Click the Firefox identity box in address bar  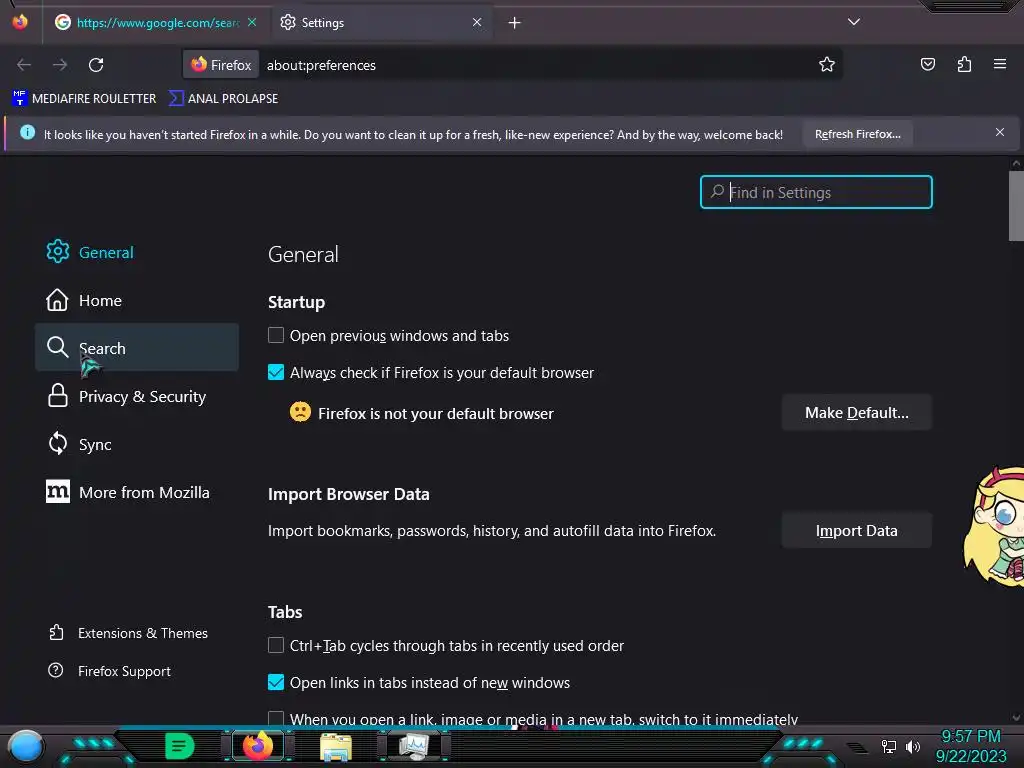pos(221,65)
